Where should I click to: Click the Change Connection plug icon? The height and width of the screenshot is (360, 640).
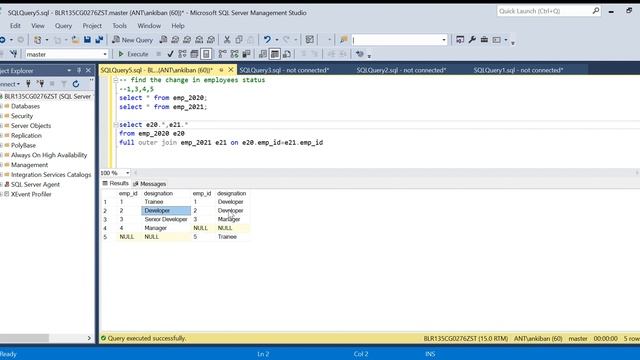click(13, 54)
